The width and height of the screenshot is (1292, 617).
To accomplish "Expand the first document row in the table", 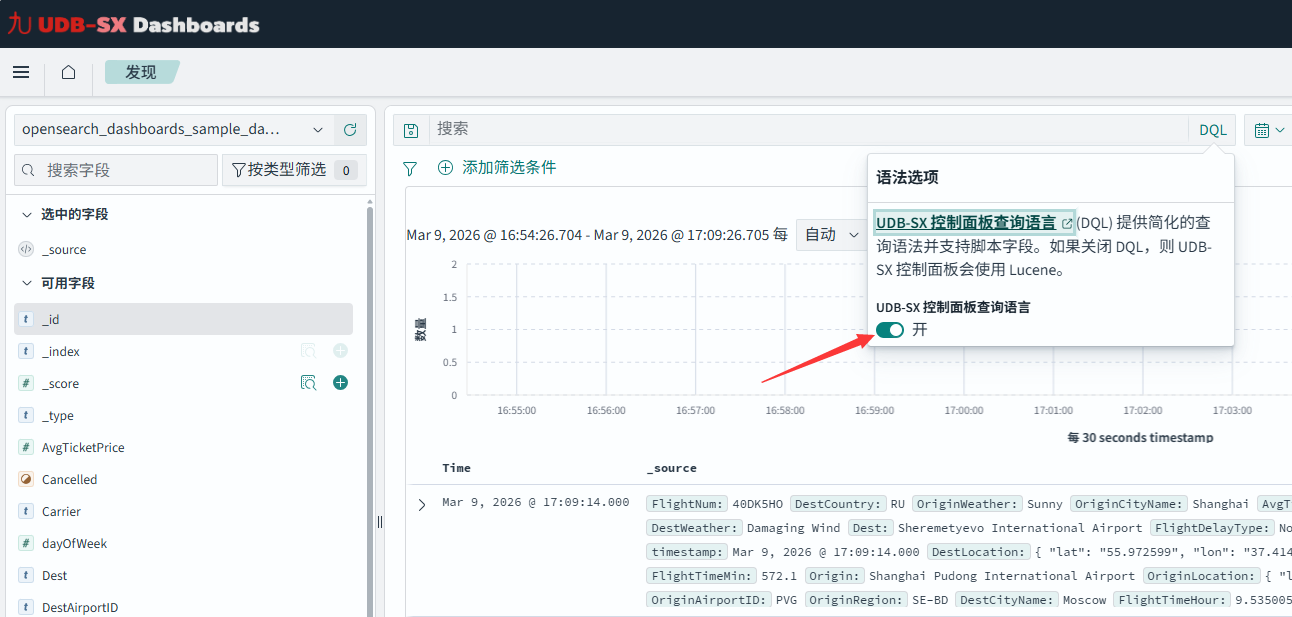I will tap(421, 503).
